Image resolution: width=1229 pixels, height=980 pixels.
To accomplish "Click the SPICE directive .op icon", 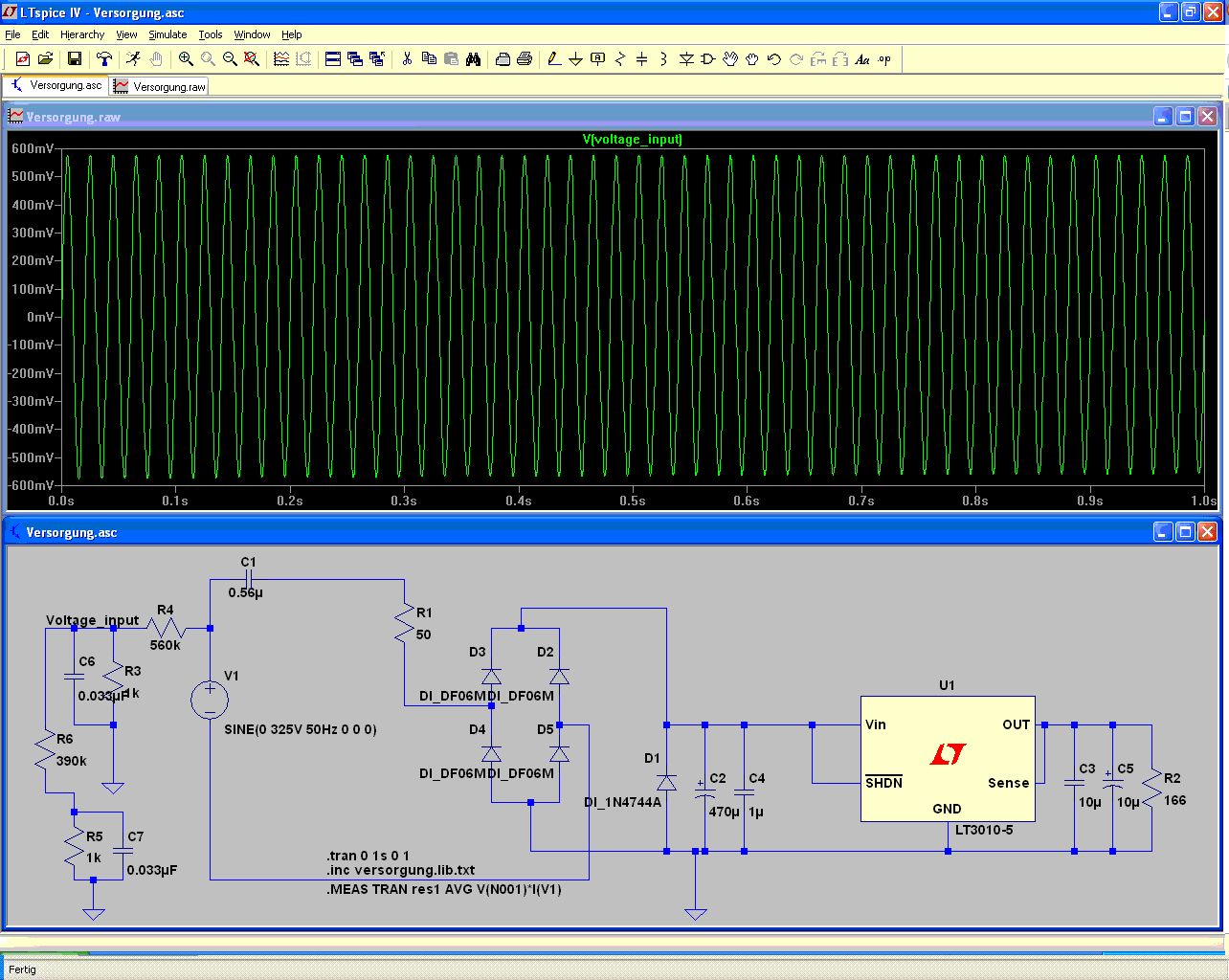I will click(884, 59).
